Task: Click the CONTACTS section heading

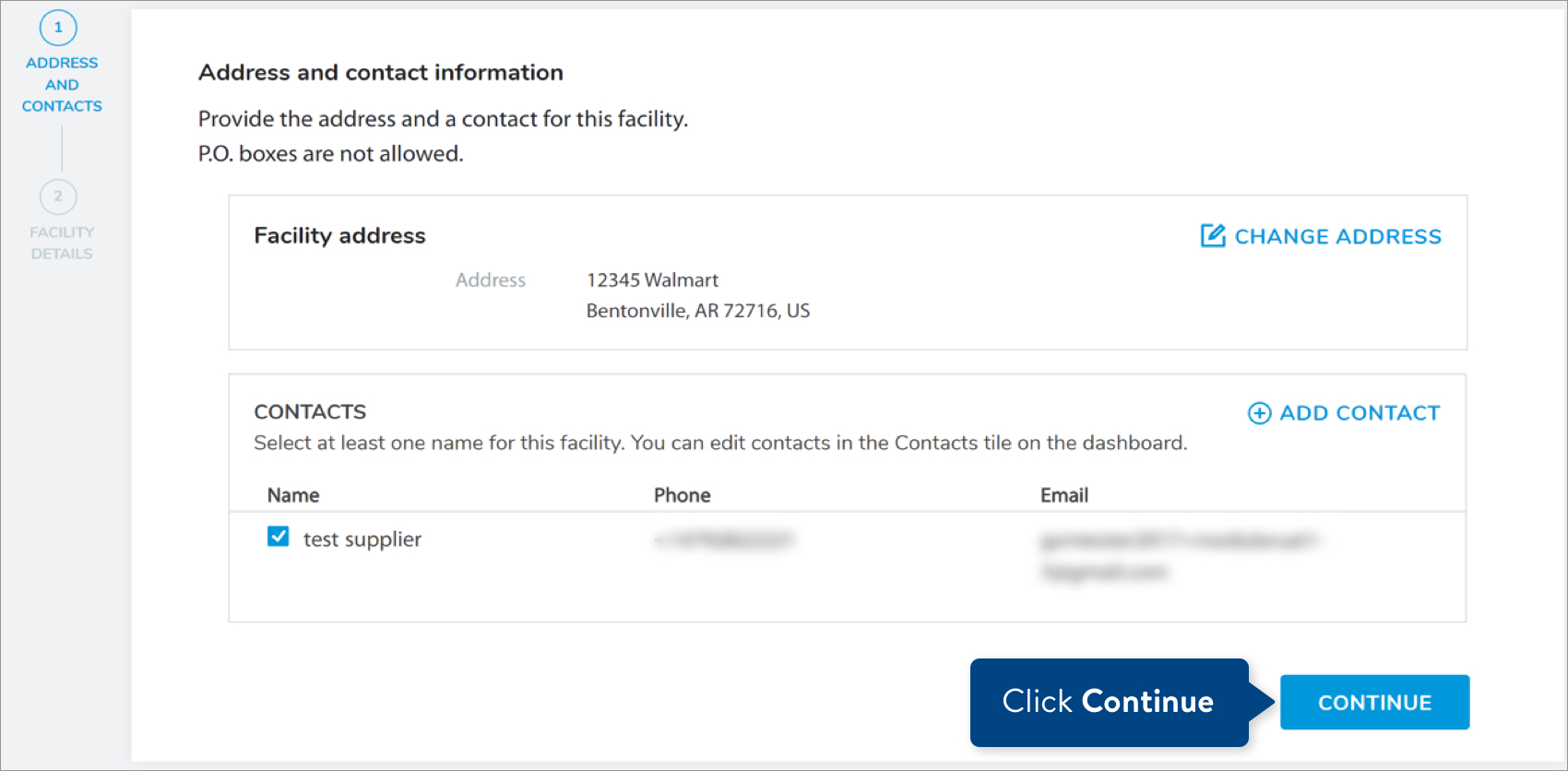Action: (310, 411)
